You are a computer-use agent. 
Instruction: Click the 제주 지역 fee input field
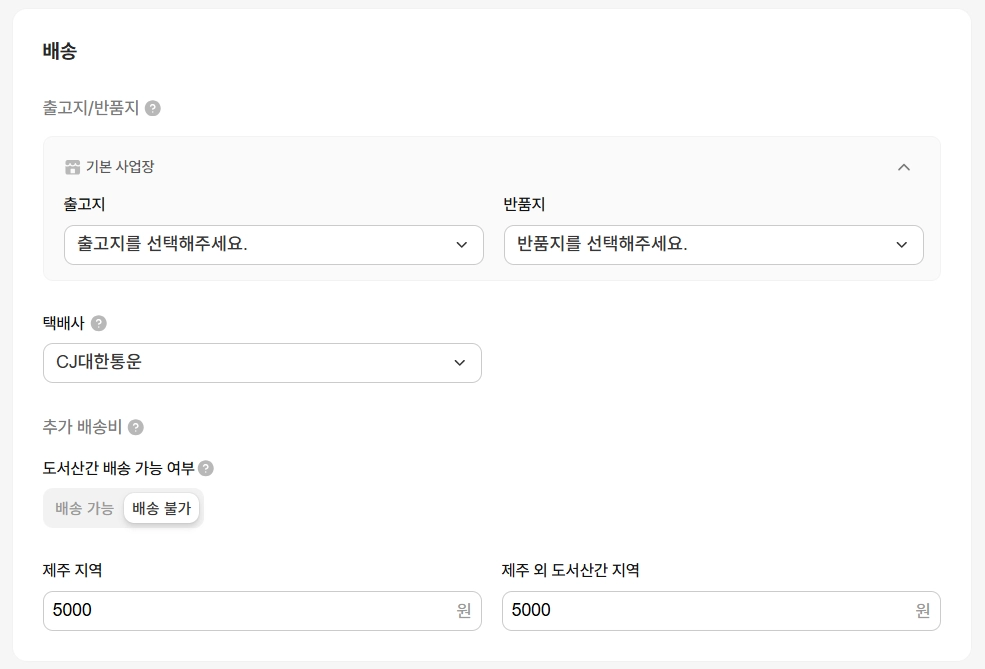click(250, 611)
